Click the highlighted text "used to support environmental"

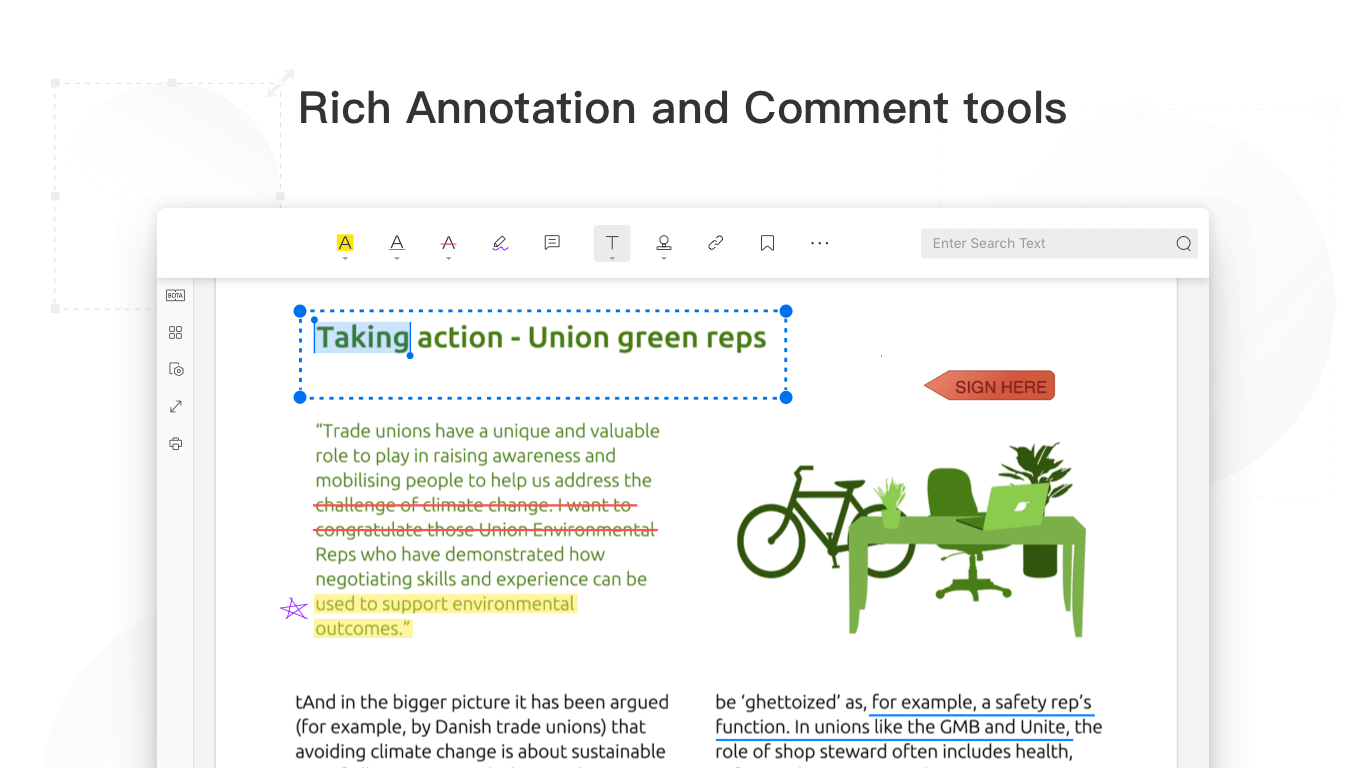point(445,604)
